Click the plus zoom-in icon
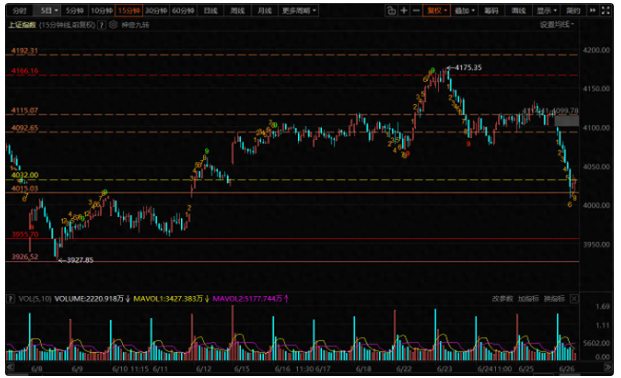Image resolution: width=621 pixels, height=378 pixels. coord(404,11)
